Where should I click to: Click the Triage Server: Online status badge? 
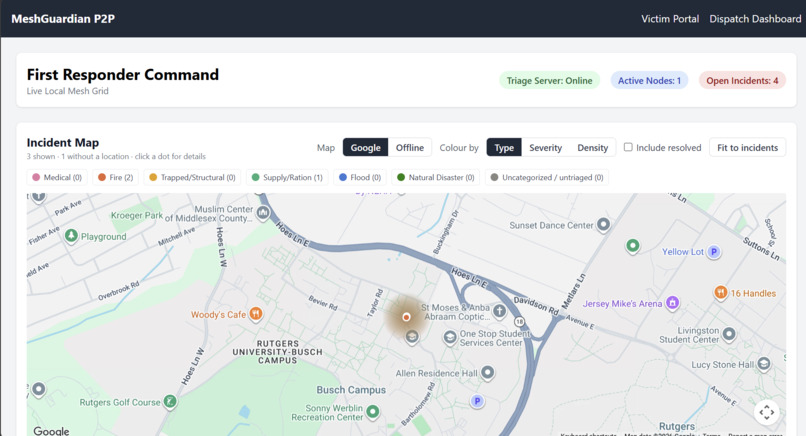point(549,80)
